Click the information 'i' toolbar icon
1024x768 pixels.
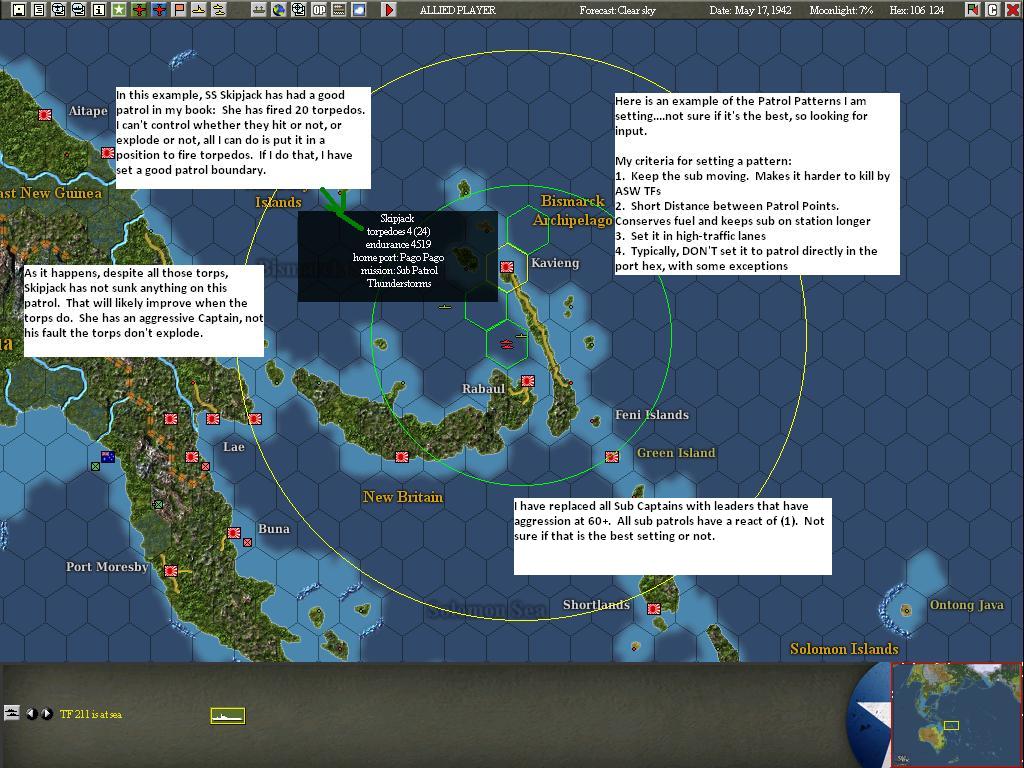click(99, 10)
